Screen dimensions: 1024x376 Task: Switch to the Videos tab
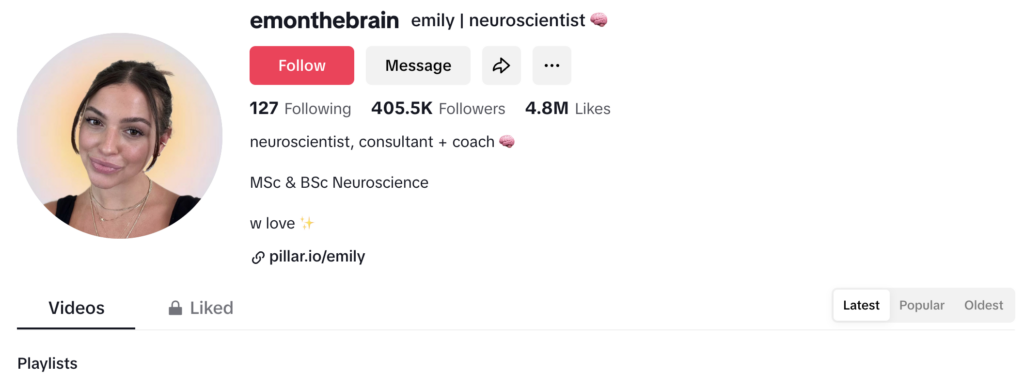[x=76, y=307]
